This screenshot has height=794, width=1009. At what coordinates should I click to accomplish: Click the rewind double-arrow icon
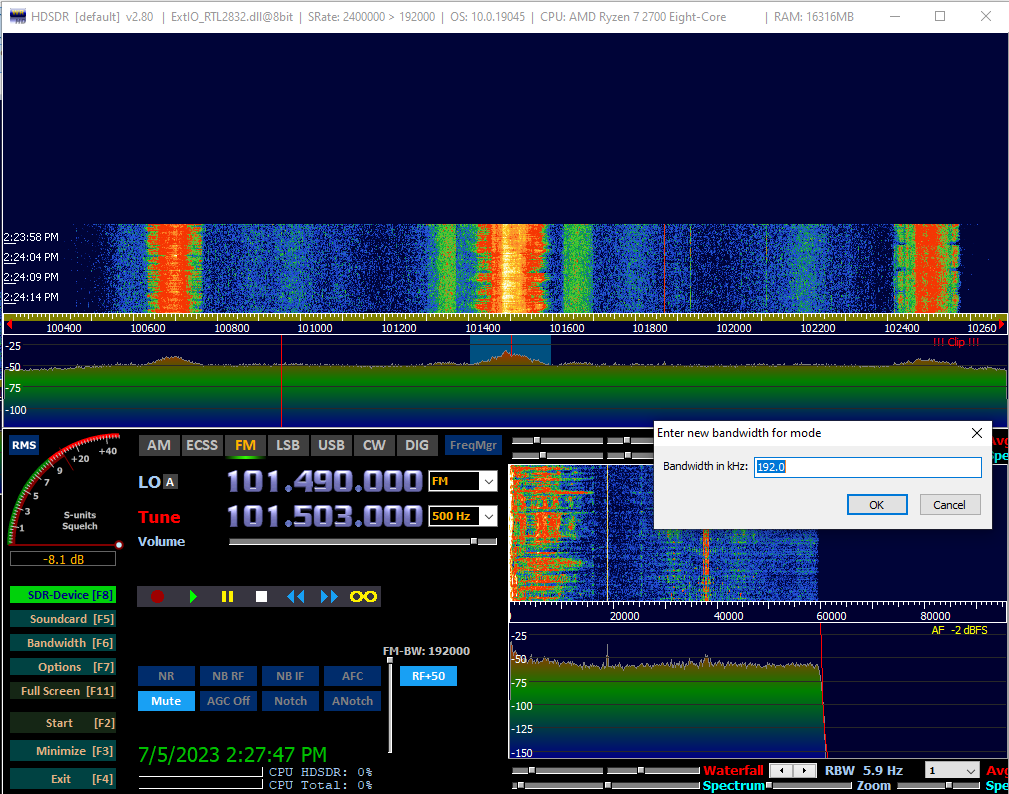coord(295,596)
